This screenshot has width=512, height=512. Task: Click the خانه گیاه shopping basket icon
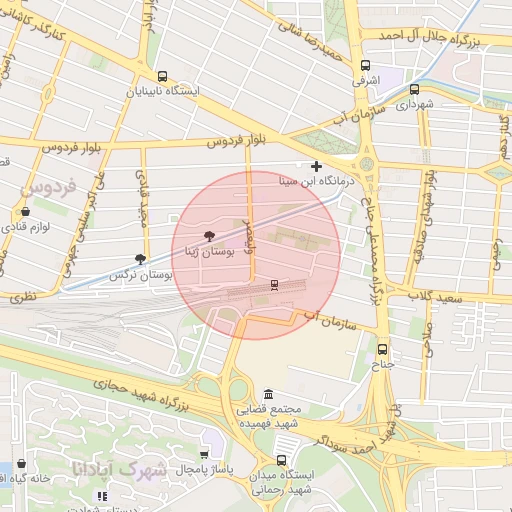[x=21, y=463]
